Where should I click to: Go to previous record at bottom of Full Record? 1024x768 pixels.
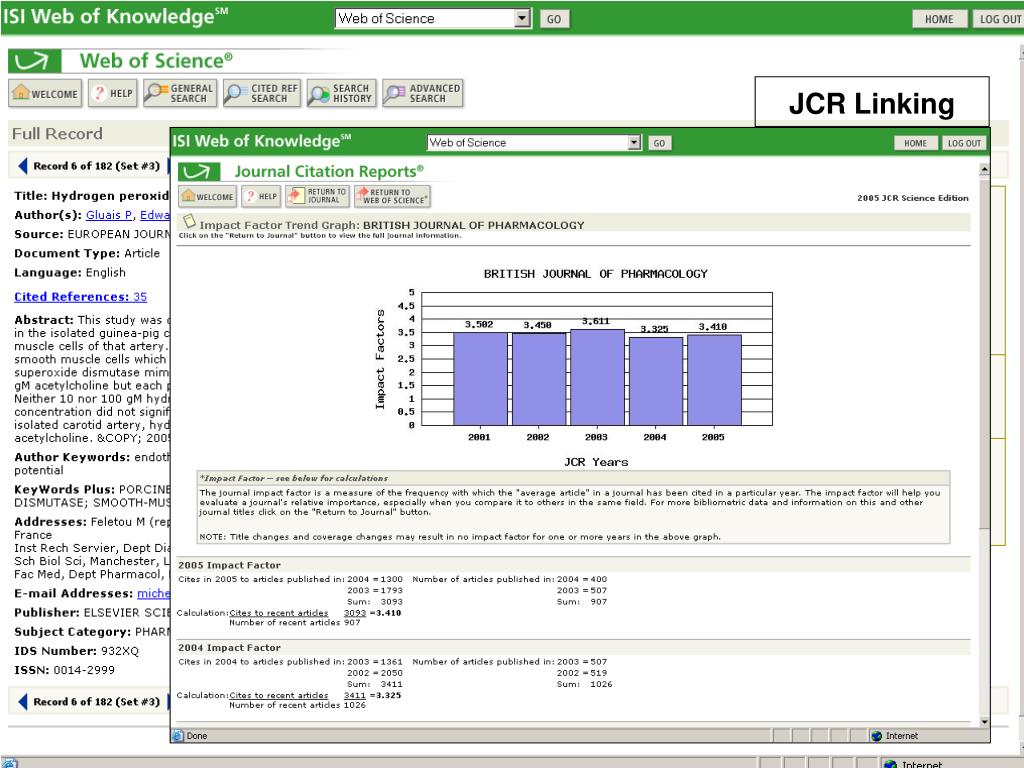[x=23, y=701]
